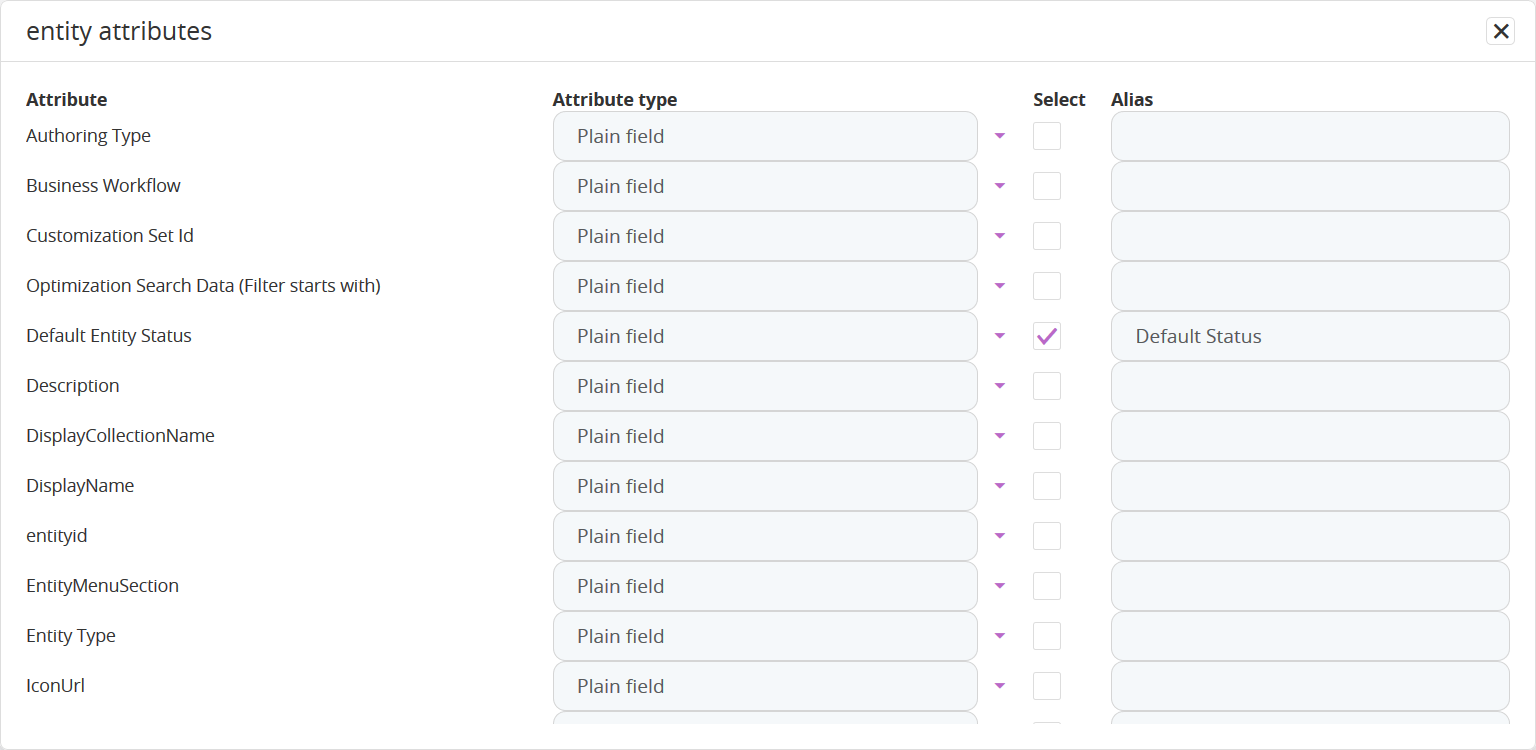Click dropdown arrow in EntityMenuSection row
1536x750 pixels.
(999, 586)
